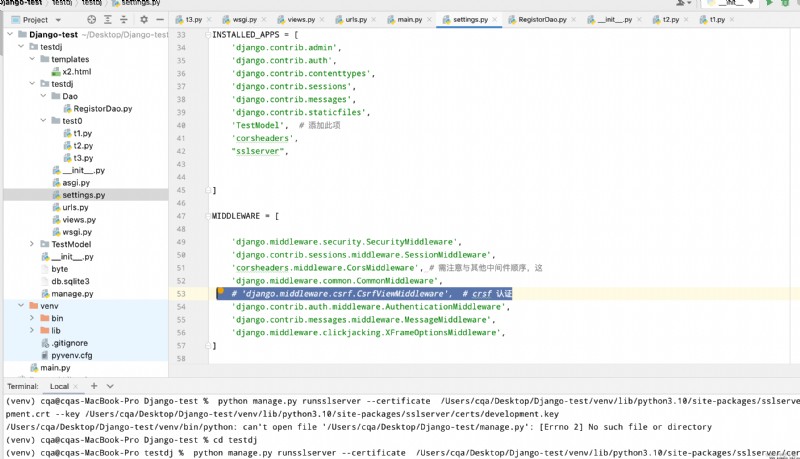Select the Local terminal tab
800x459 pixels.
pyautogui.click(x=59, y=387)
